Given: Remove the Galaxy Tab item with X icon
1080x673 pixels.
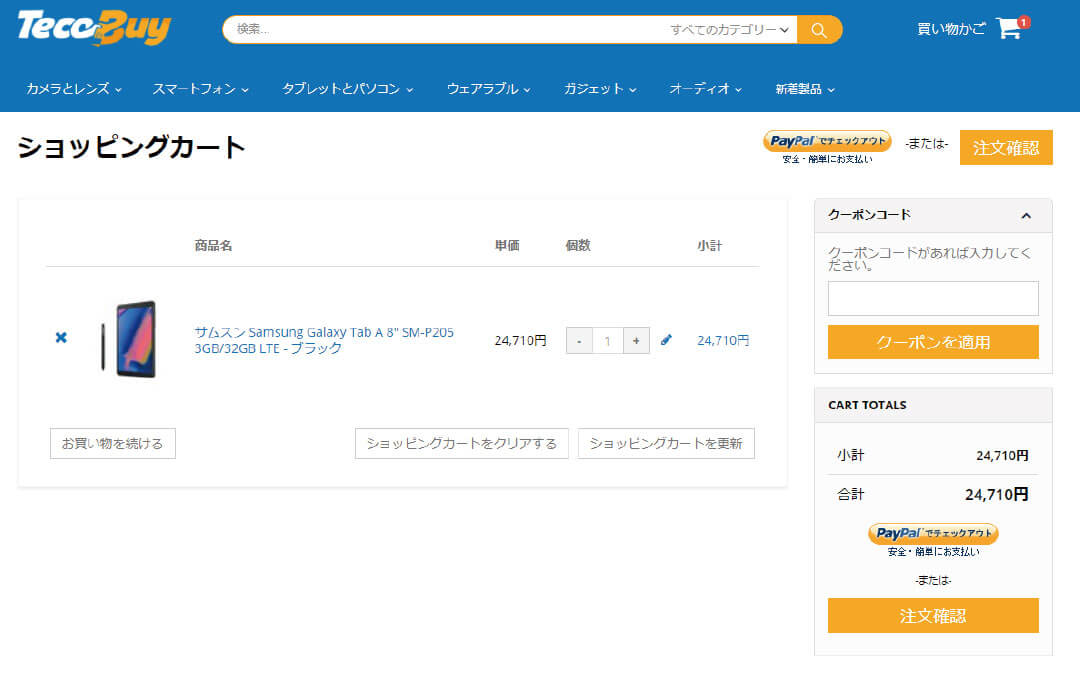Looking at the screenshot, I should pyautogui.click(x=61, y=338).
